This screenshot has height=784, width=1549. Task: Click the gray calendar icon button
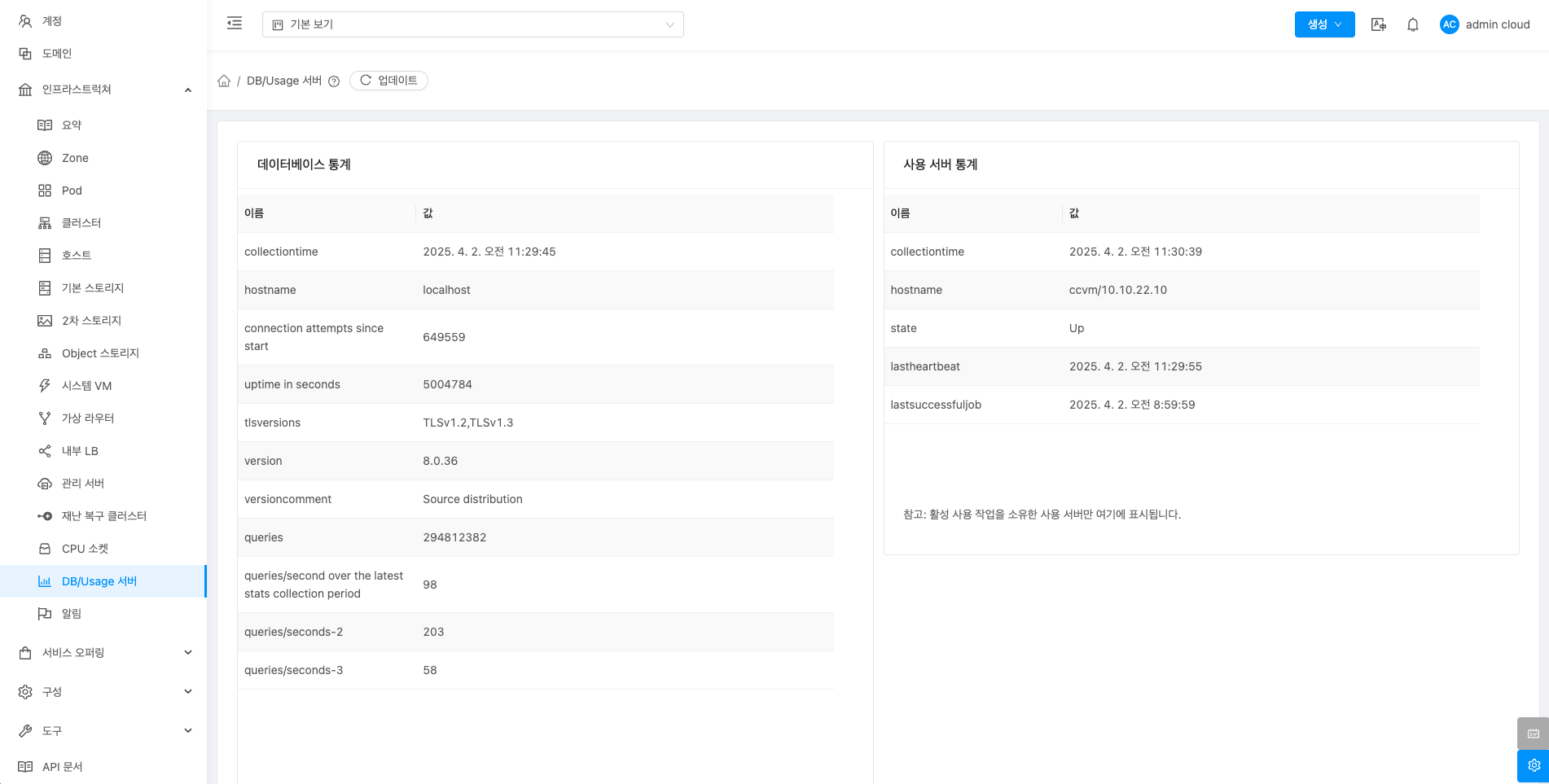(1533, 733)
